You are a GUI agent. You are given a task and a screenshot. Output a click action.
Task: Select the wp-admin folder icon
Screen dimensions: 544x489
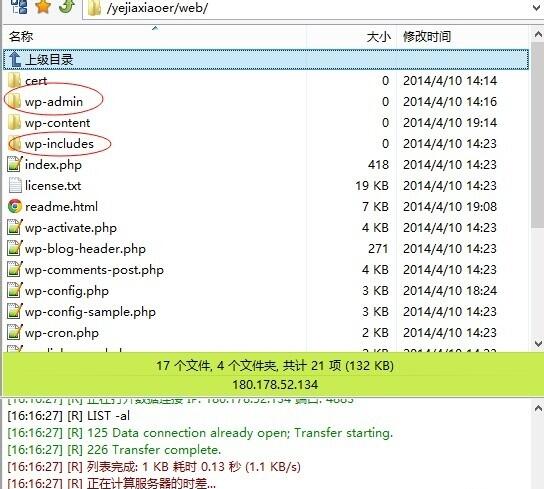(15, 101)
